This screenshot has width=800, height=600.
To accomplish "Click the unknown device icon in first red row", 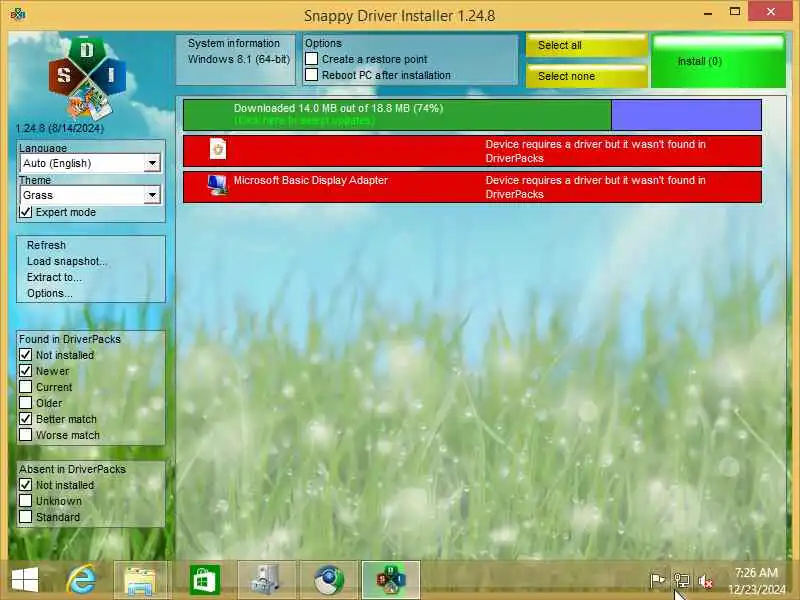I will point(218,149).
